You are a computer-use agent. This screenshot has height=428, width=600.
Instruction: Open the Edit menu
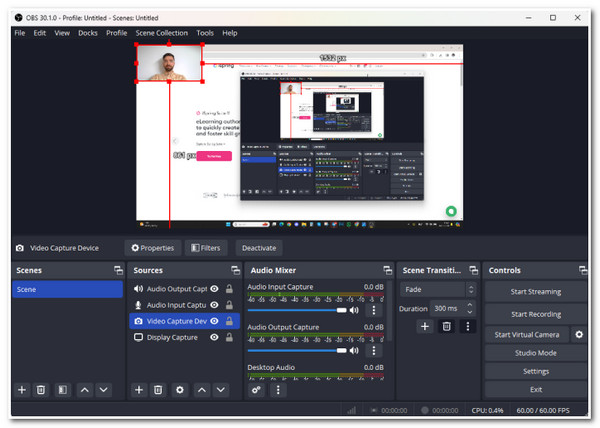pyautogui.click(x=39, y=33)
